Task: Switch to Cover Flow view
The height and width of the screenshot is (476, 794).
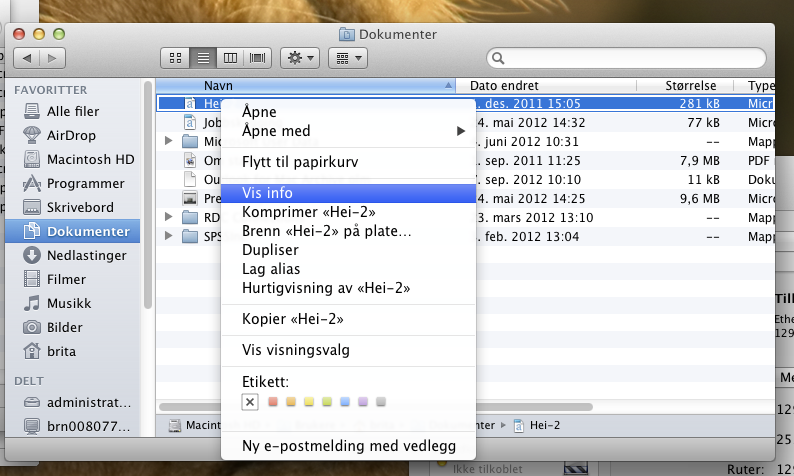Action: [258, 58]
